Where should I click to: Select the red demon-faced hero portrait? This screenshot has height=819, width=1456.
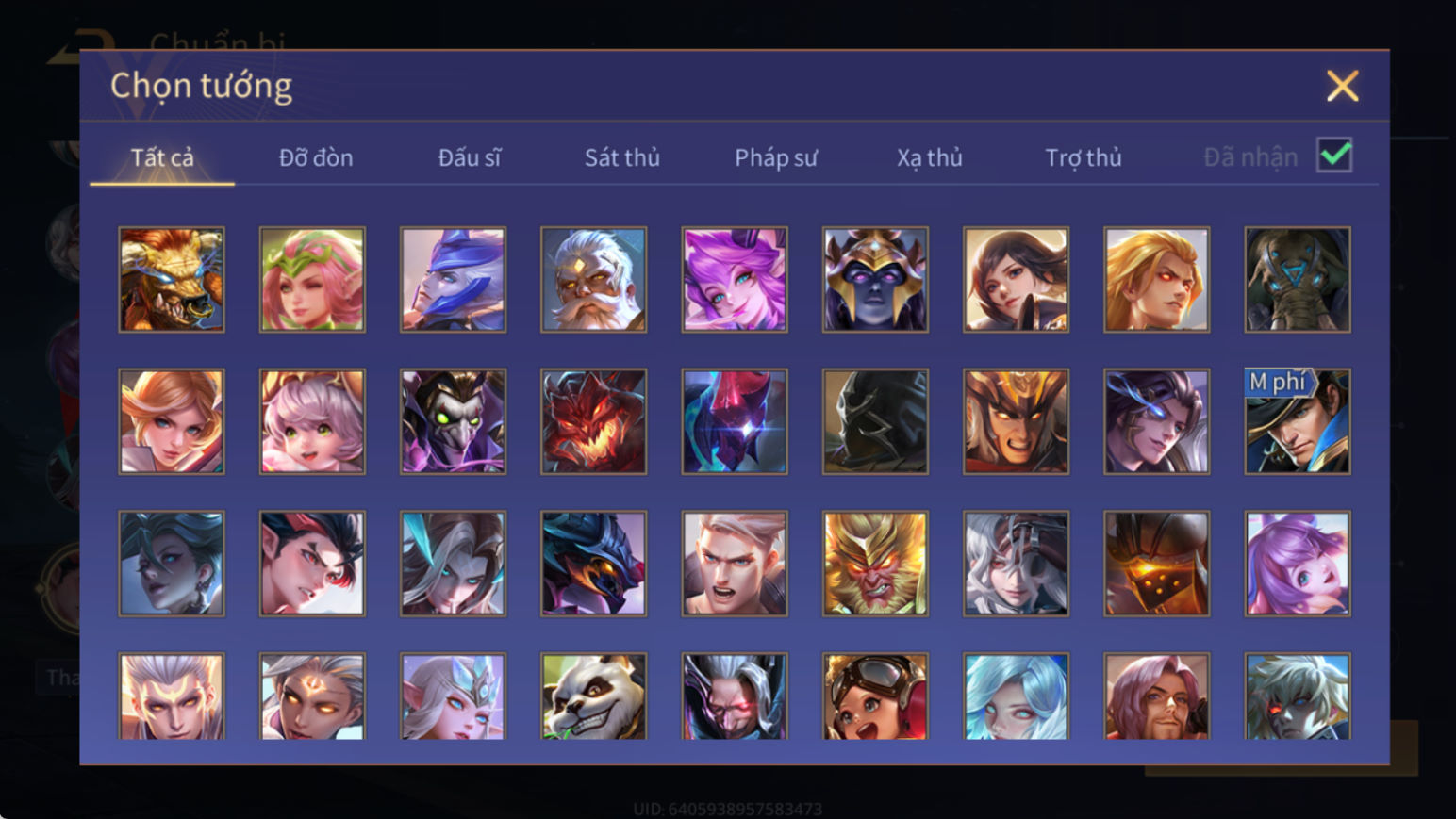point(594,421)
